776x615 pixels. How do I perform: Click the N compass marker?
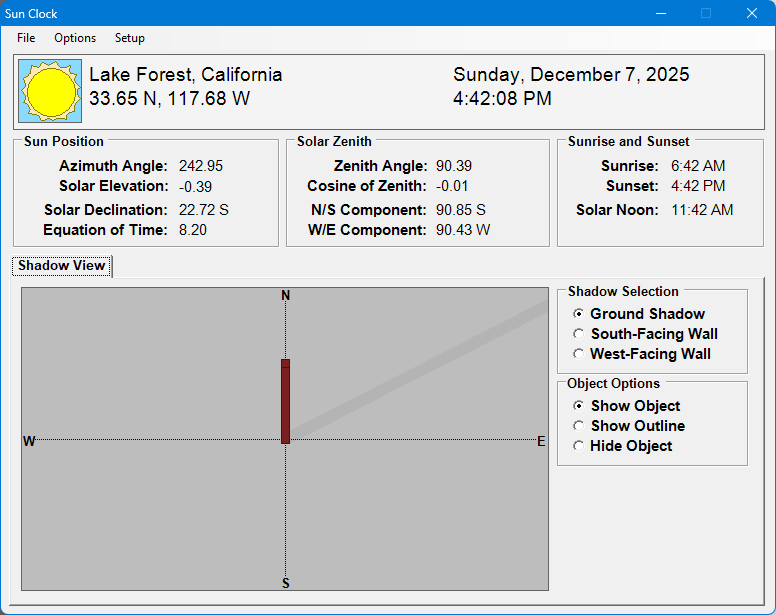pos(286,295)
